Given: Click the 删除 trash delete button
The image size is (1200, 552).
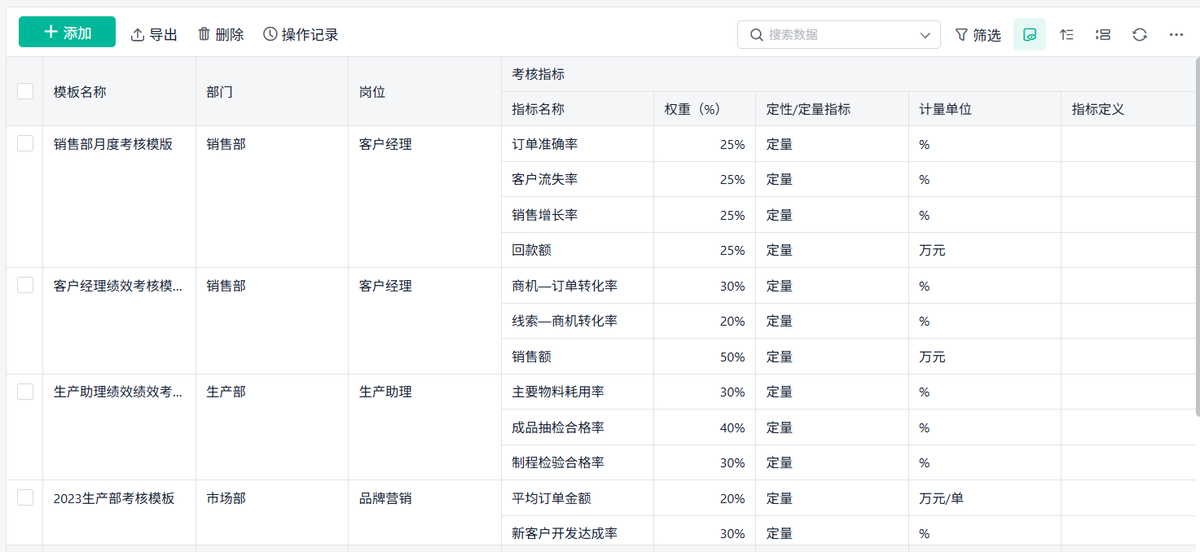Looking at the screenshot, I should point(220,35).
